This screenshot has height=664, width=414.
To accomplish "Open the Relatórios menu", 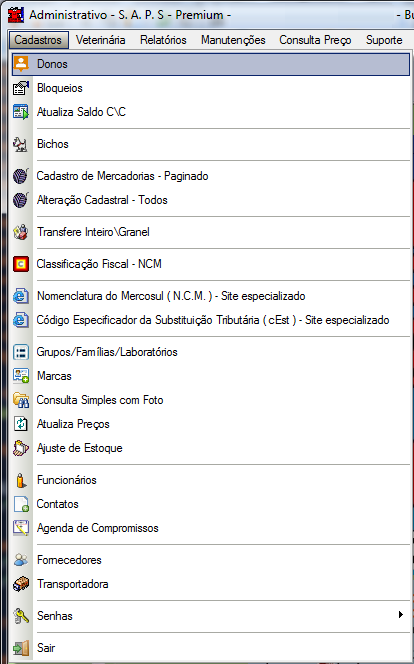I will (163, 40).
